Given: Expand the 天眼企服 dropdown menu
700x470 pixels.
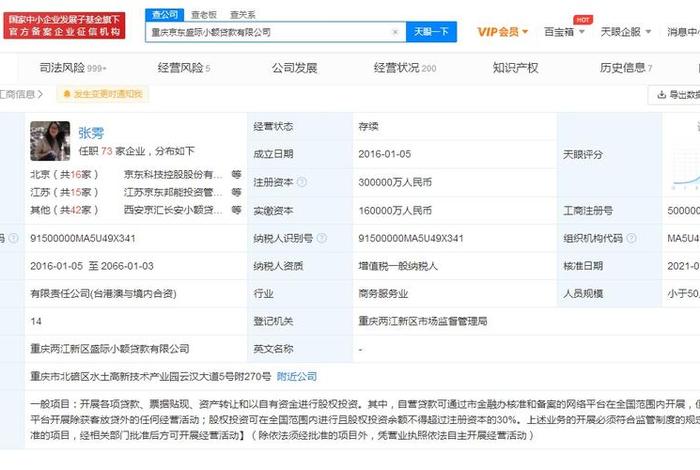Looking at the screenshot, I should (x=625, y=32).
